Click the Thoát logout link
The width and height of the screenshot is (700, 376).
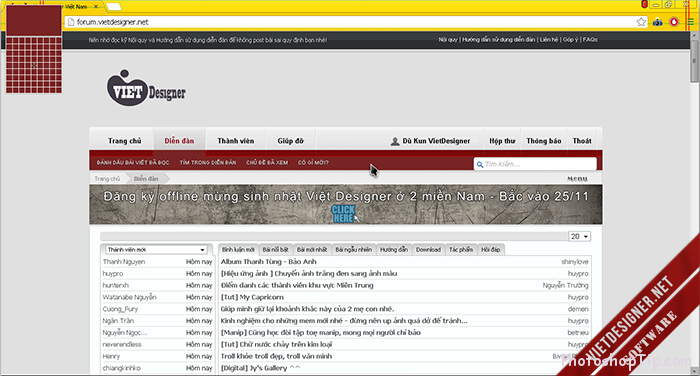(x=582, y=141)
